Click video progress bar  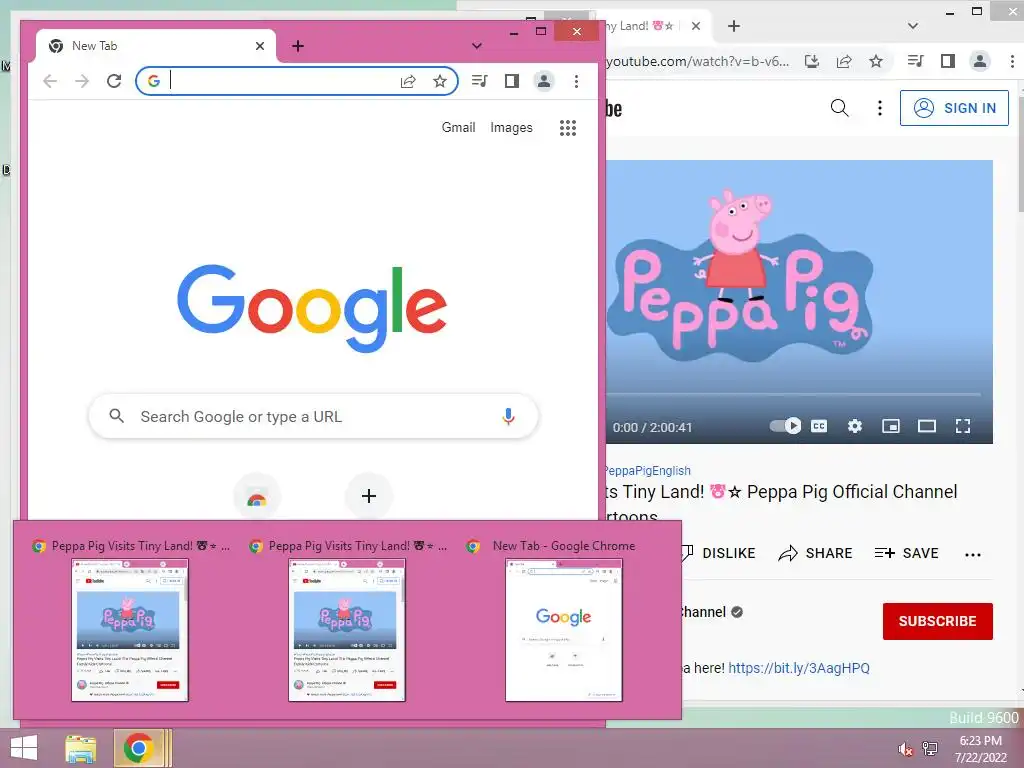coord(793,394)
